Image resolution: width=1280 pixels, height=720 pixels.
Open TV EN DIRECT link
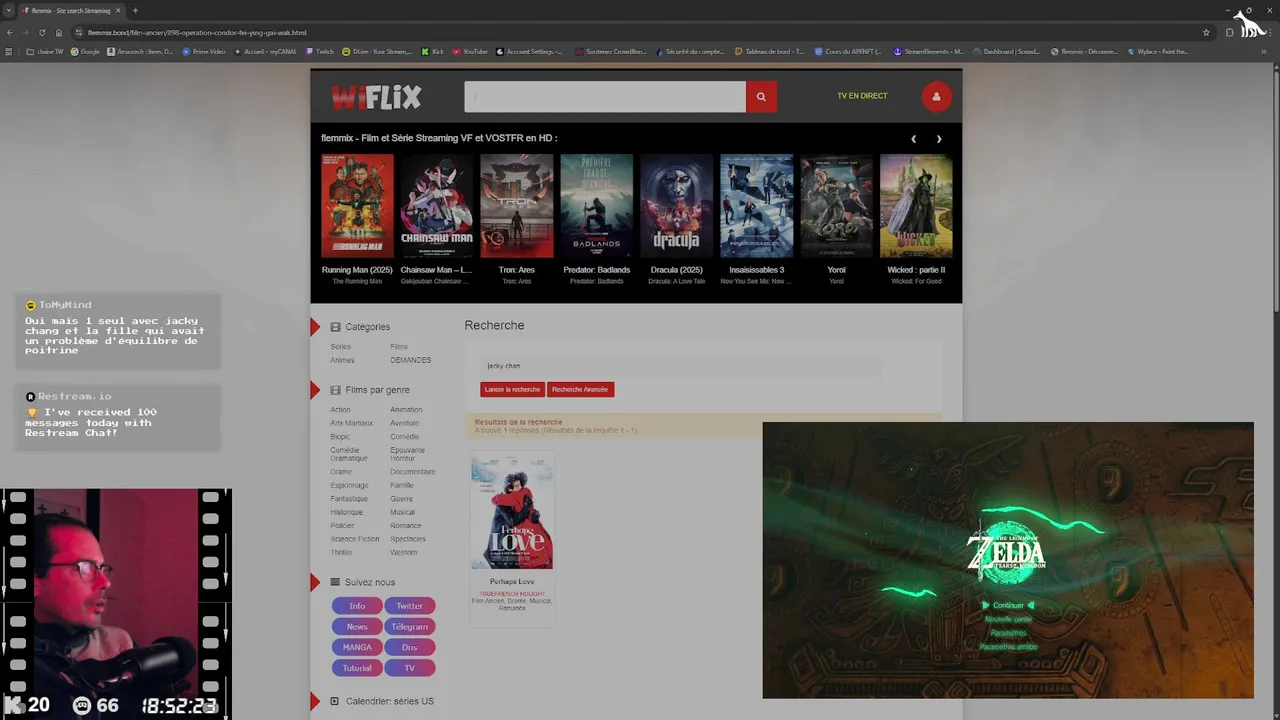coord(862,96)
